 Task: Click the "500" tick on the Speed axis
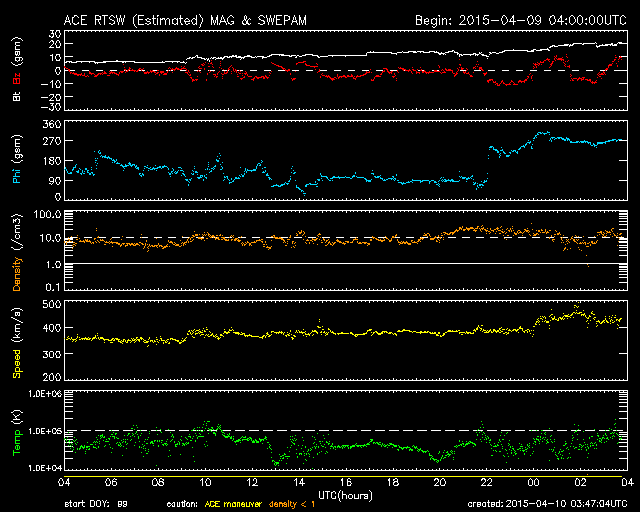(x=52, y=305)
